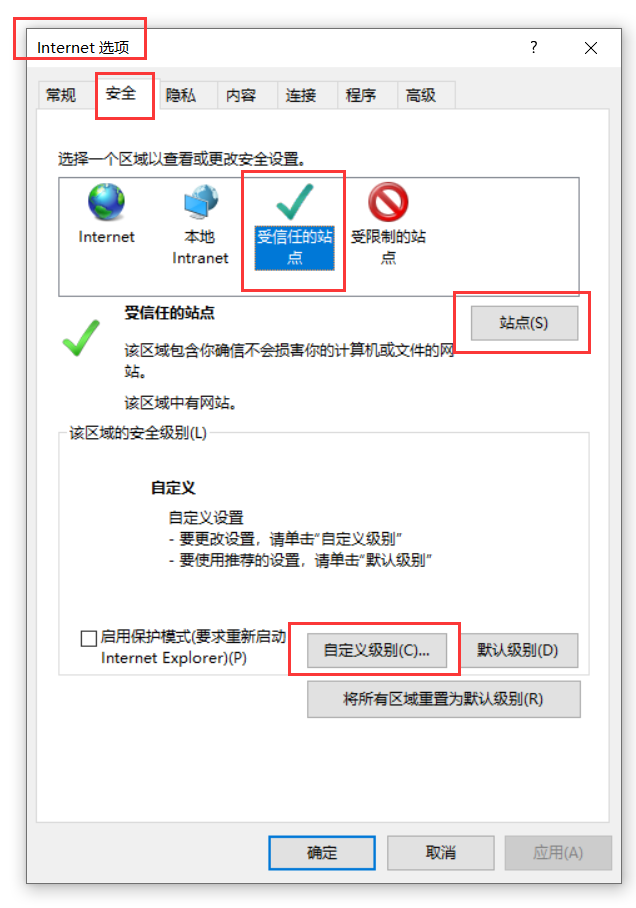This screenshot has height=908, width=636.
Task: Enable the 启用保护模式 checkbox
Action: pyautogui.click(x=89, y=638)
